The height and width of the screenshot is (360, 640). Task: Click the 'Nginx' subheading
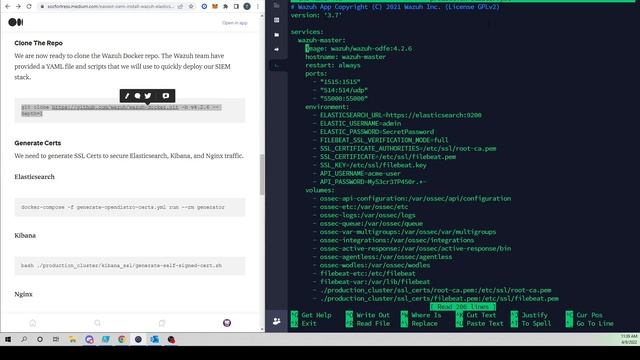(x=23, y=294)
